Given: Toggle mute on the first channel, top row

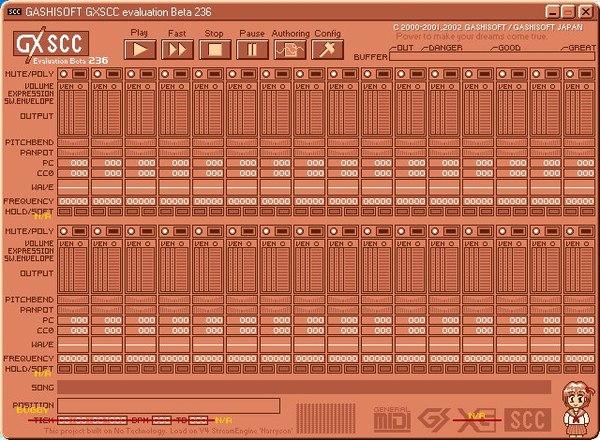Looking at the screenshot, I should [64, 74].
